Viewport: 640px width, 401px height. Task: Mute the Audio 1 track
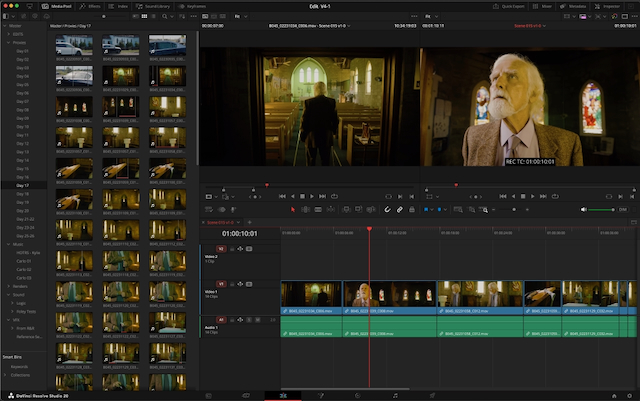pos(258,320)
